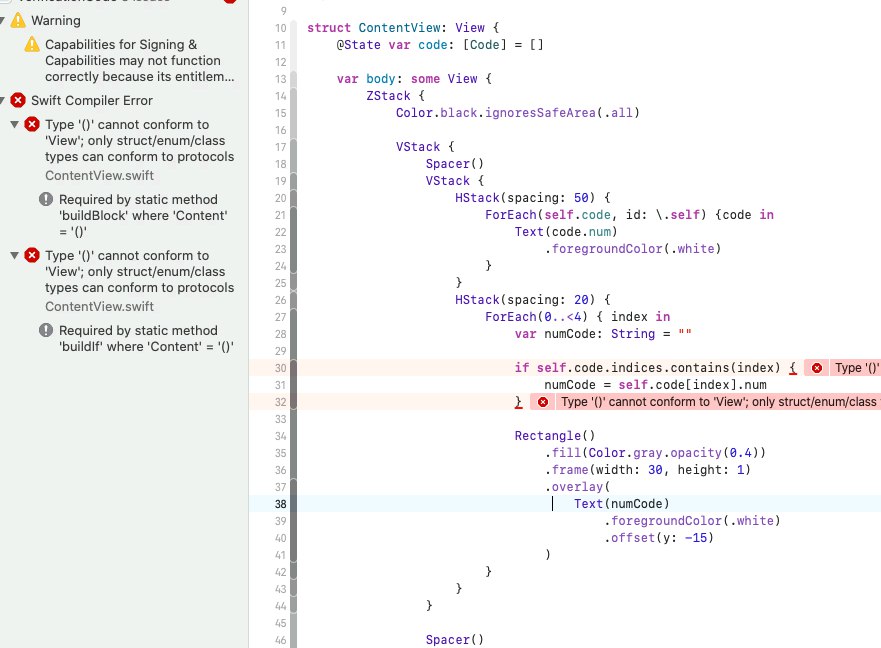Select 'Required by static method buildBlock' note
This screenshot has height=648, width=881.
(143, 215)
